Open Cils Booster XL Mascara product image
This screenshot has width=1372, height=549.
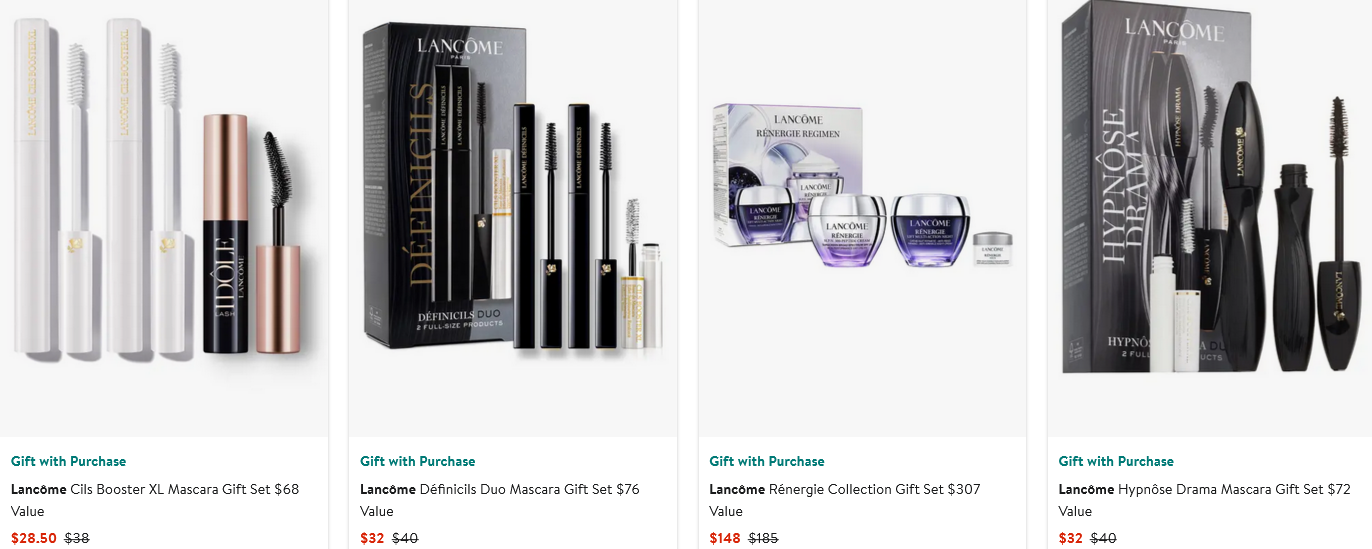(x=164, y=218)
